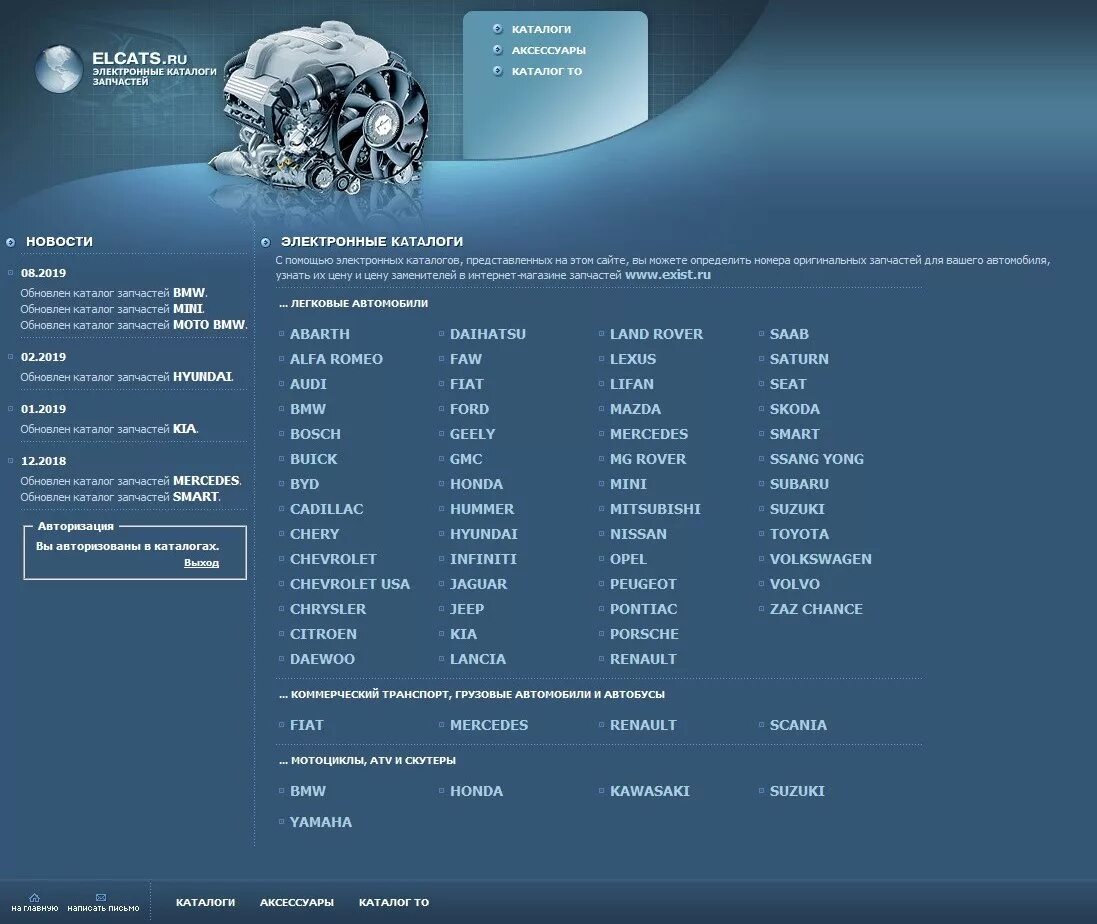Open the LAND ROVER catalog
The width and height of the screenshot is (1097, 924).
tap(656, 334)
